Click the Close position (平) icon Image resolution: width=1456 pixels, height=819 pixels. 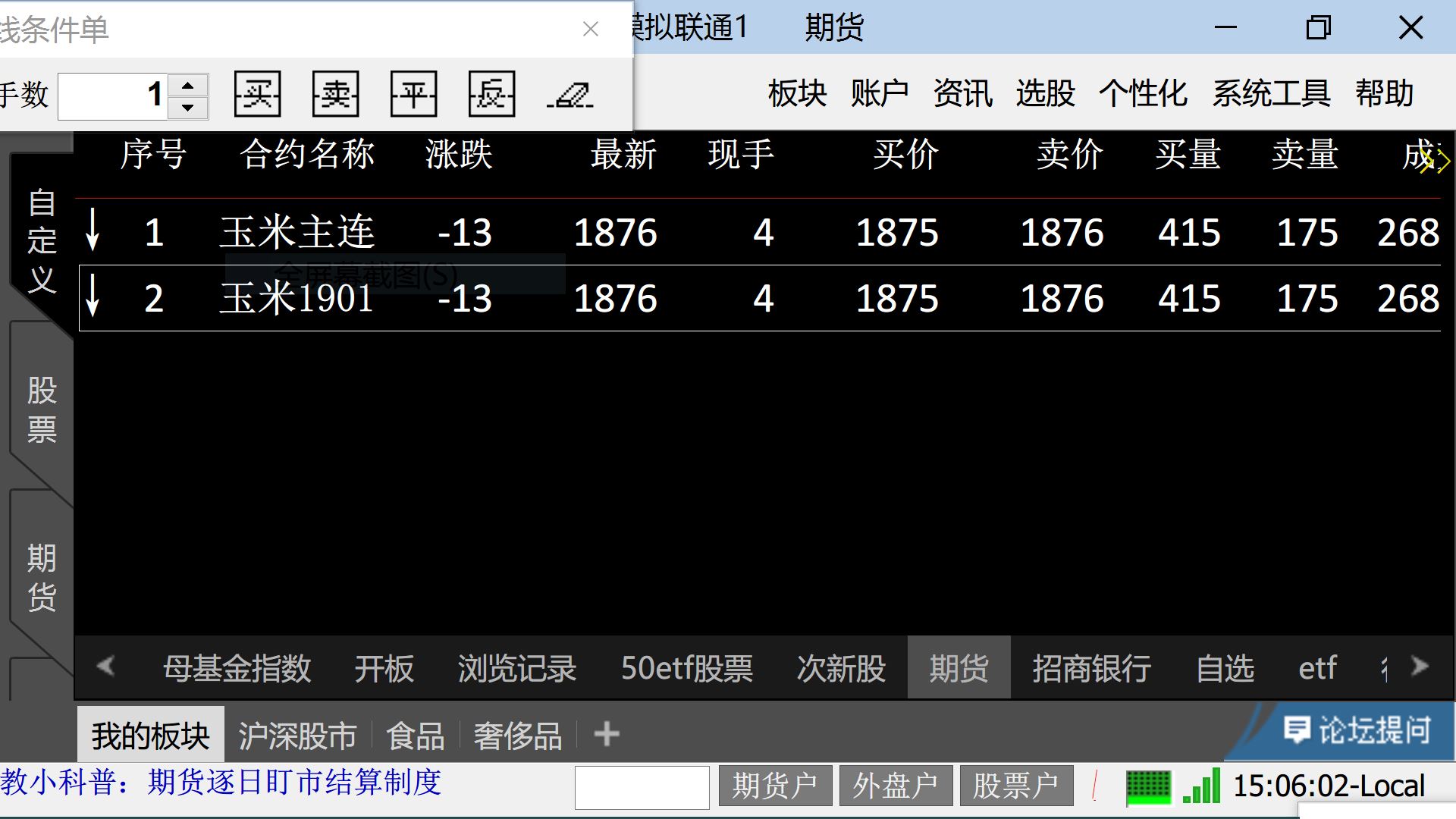pos(414,94)
